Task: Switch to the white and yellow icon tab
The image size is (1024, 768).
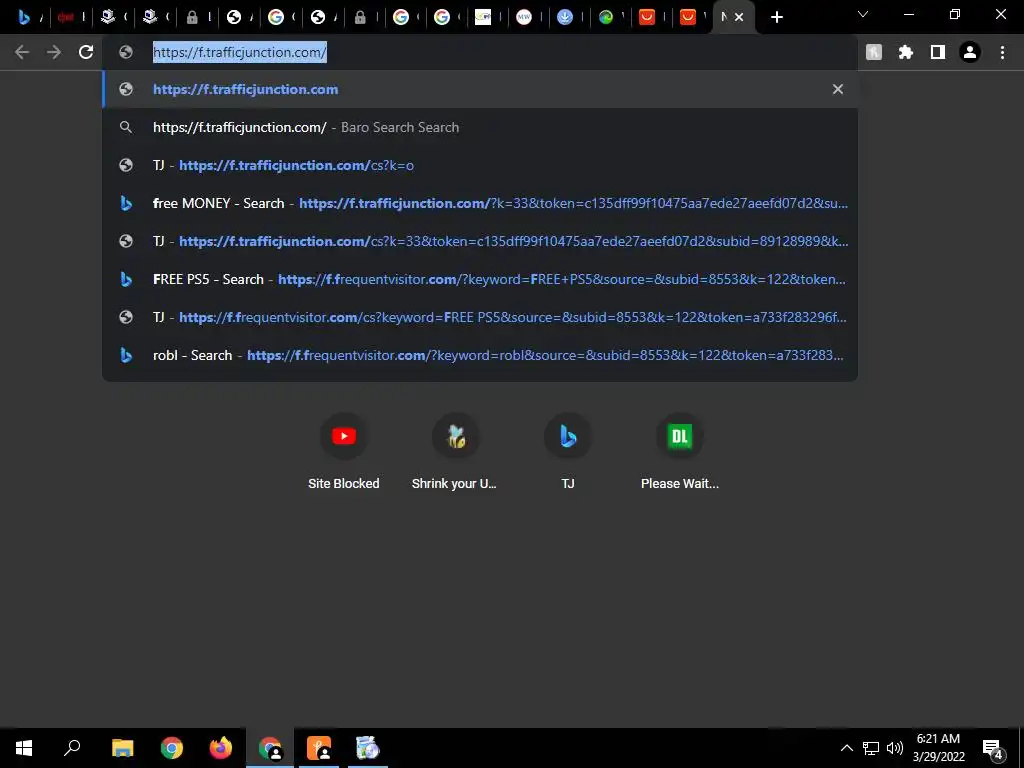Action: coord(483,17)
